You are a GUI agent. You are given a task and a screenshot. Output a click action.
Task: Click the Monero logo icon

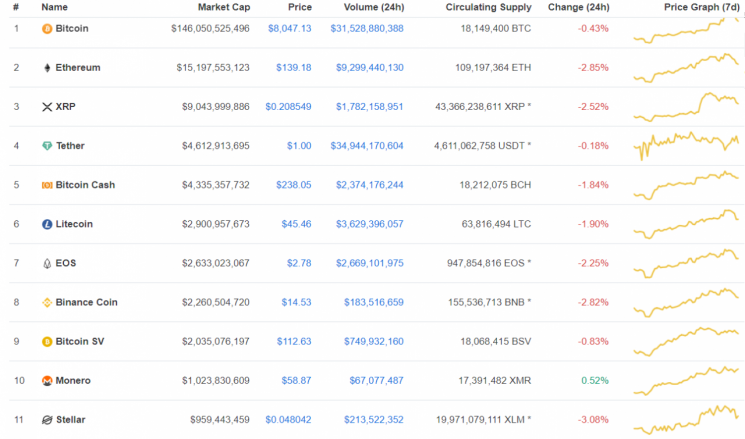coord(47,381)
